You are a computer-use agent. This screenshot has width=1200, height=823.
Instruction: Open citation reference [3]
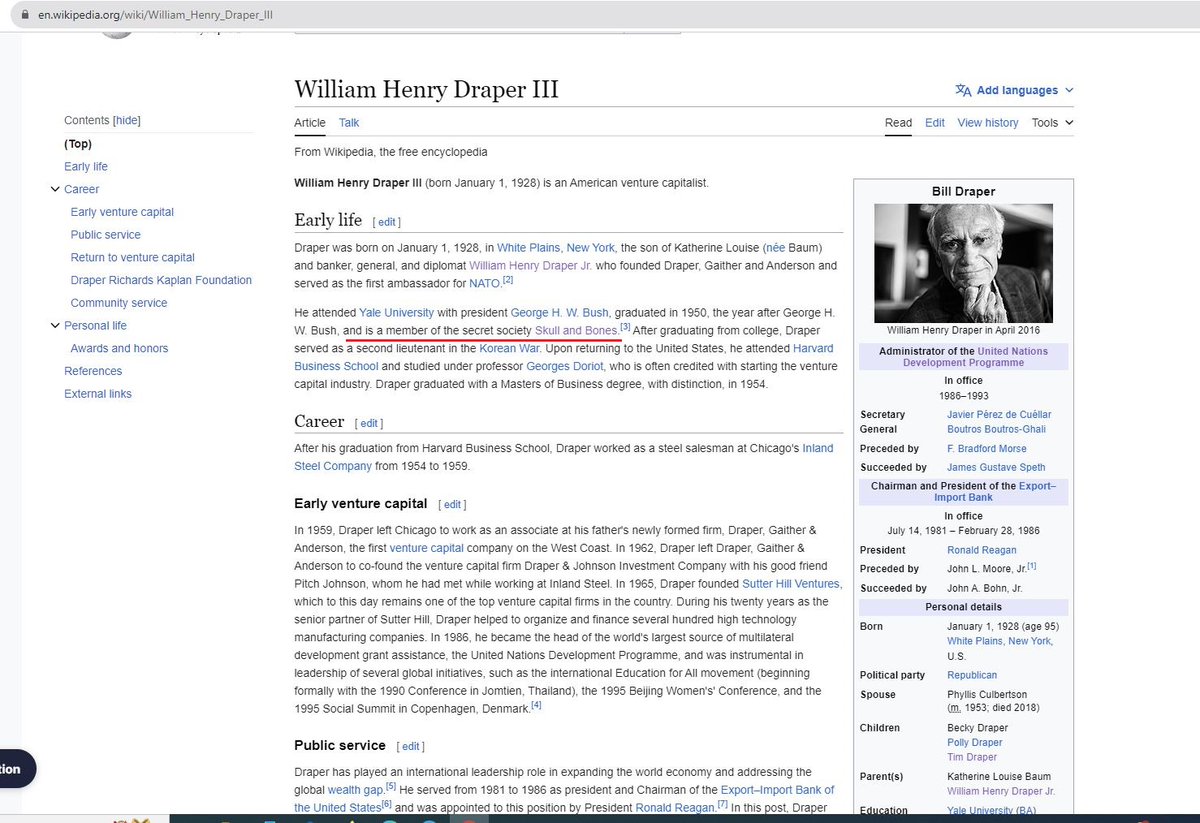(x=625, y=327)
